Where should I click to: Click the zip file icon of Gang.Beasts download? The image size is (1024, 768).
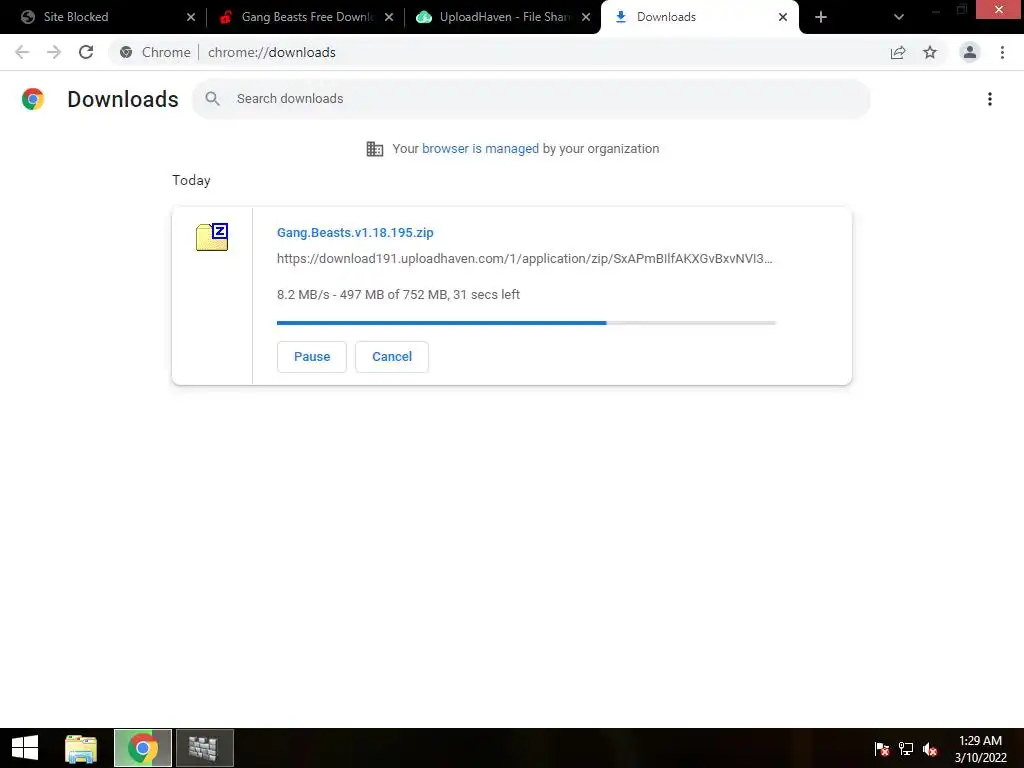pyautogui.click(x=212, y=236)
